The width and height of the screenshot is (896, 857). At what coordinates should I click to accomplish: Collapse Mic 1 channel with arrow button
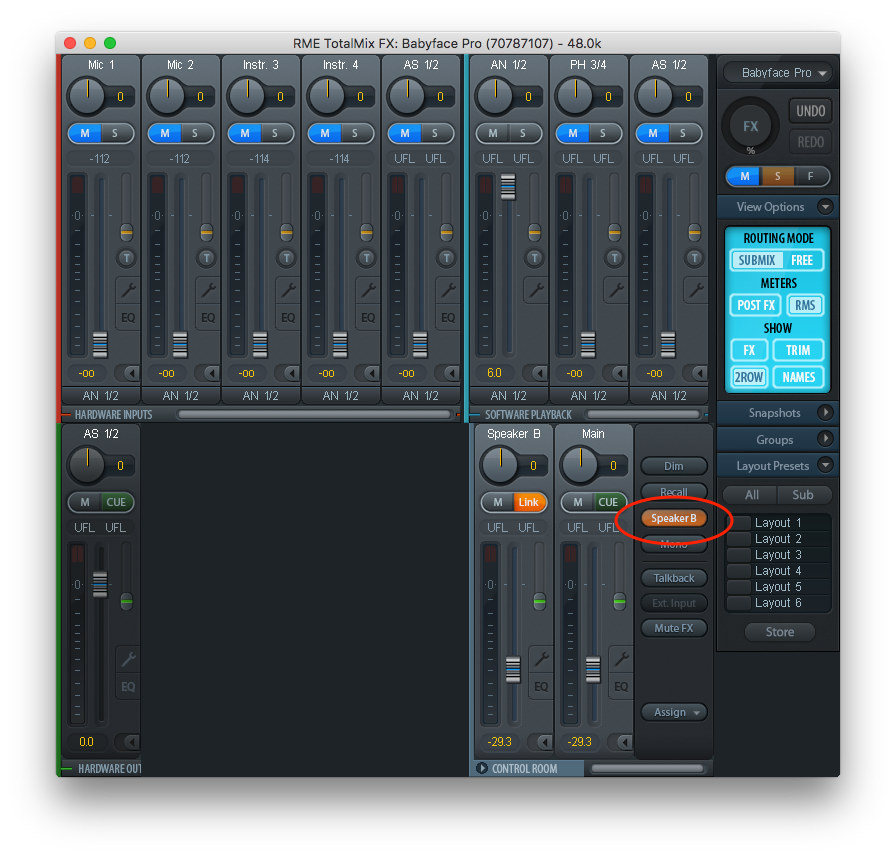tap(129, 373)
